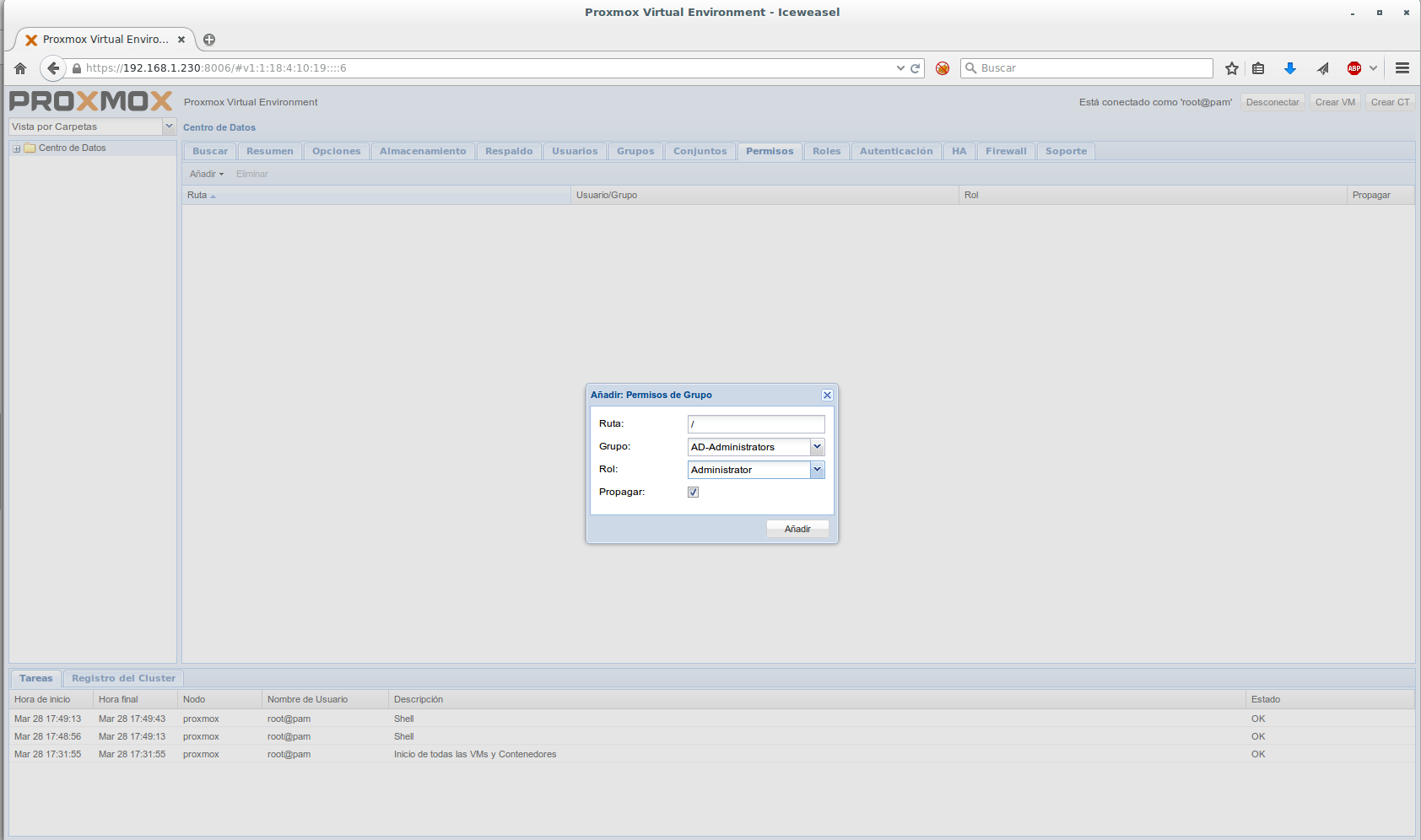Viewport: 1421px width, 840px height.
Task: Reload the page with refresh icon
Action: (x=915, y=68)
